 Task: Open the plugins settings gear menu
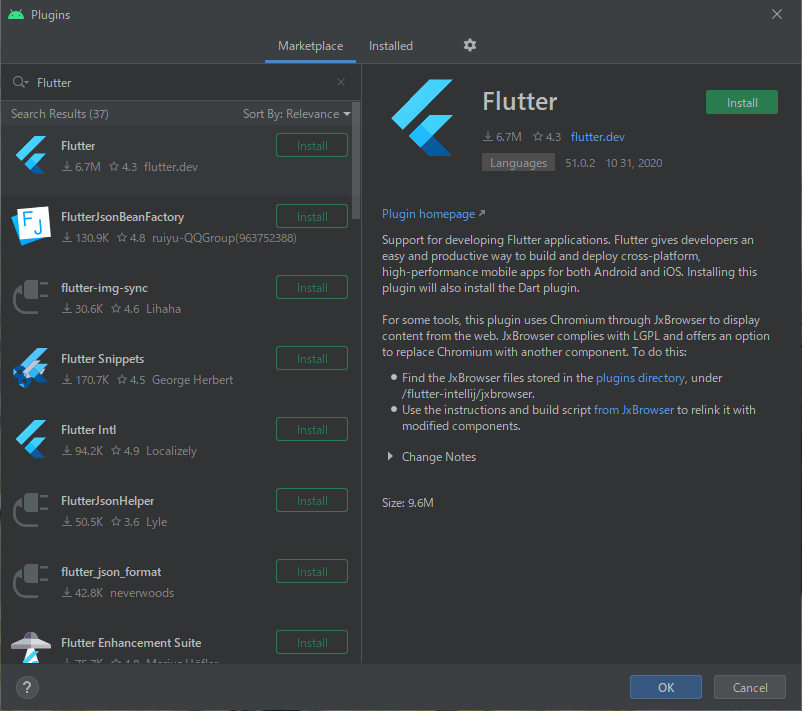click(x=470, y=46)
